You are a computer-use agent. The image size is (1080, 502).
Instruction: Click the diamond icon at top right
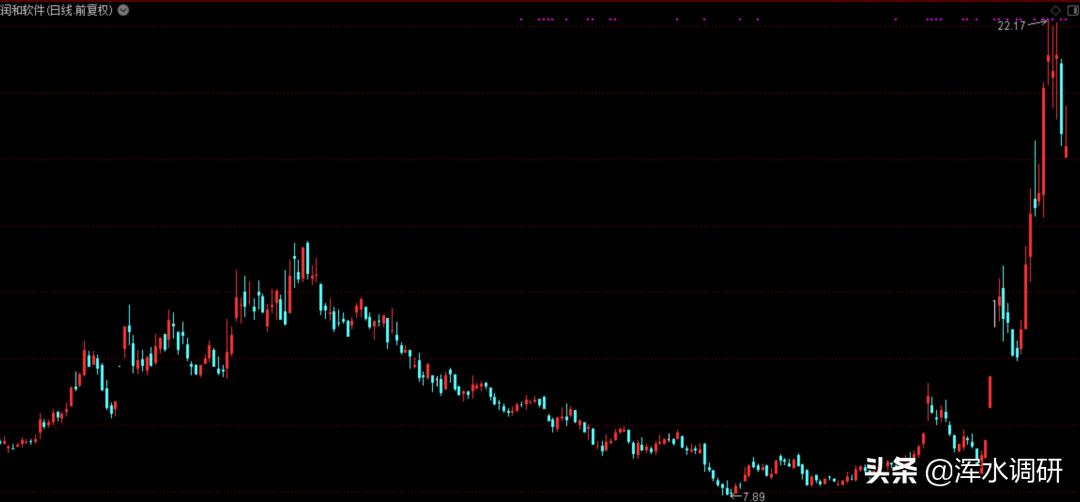[x=1056, y=10]
